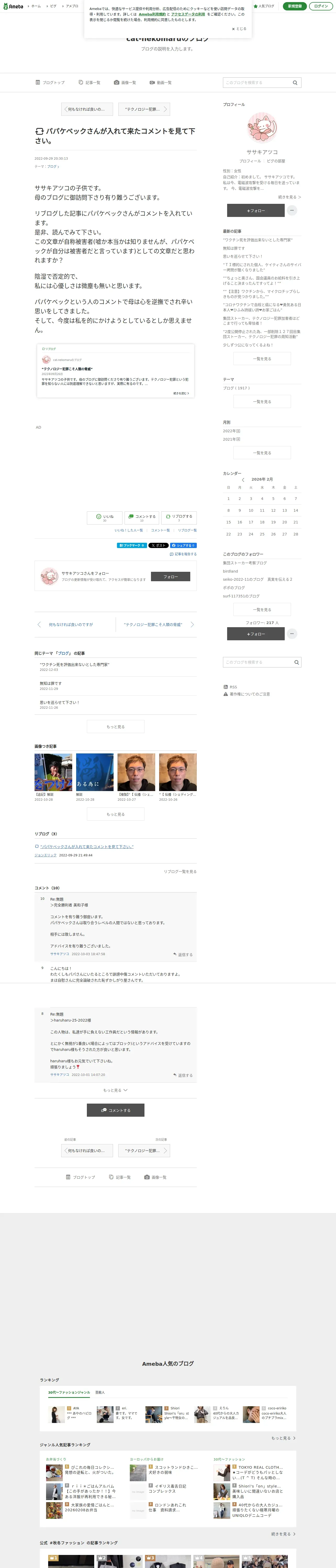Click the 著作権についてのご注意 warning link
The width and height of the screenshot is (336, 1568).
(247, 694)
